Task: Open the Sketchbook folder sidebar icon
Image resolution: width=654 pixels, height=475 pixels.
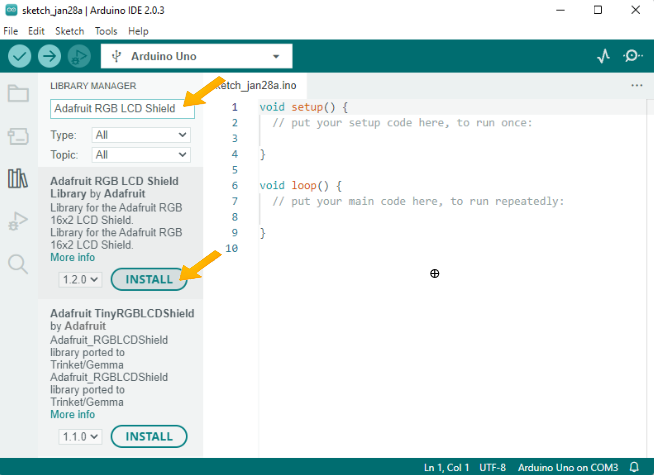Action: tap(18, 93)
